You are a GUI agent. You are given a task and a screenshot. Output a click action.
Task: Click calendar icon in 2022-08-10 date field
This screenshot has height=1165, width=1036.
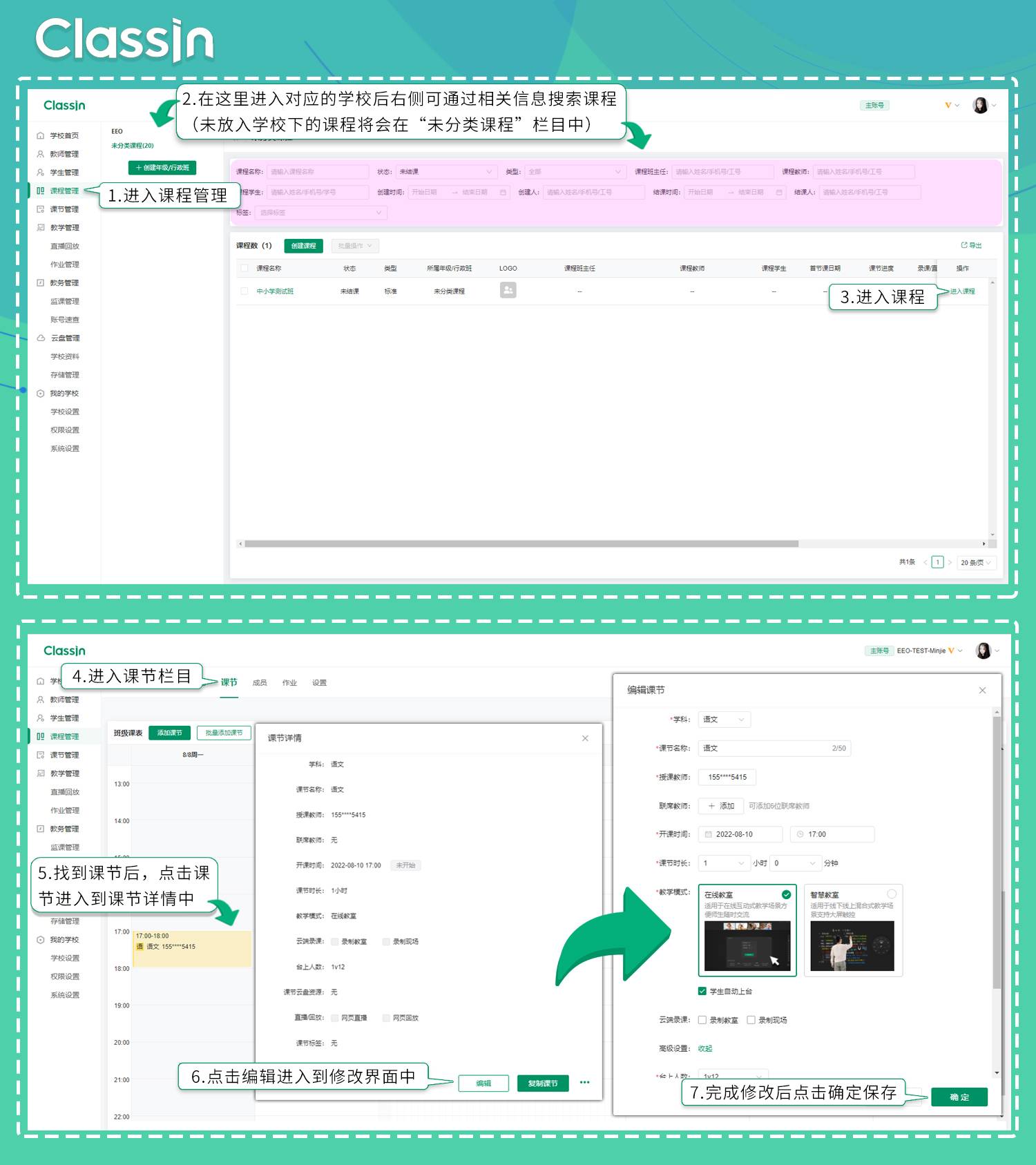click(x=708, y=834)
